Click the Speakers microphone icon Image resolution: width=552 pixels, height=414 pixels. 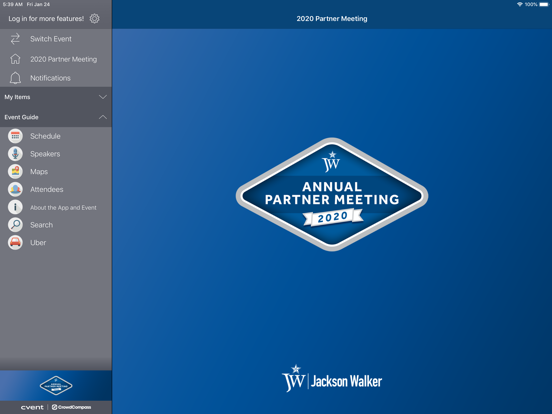tap(15, 154)
